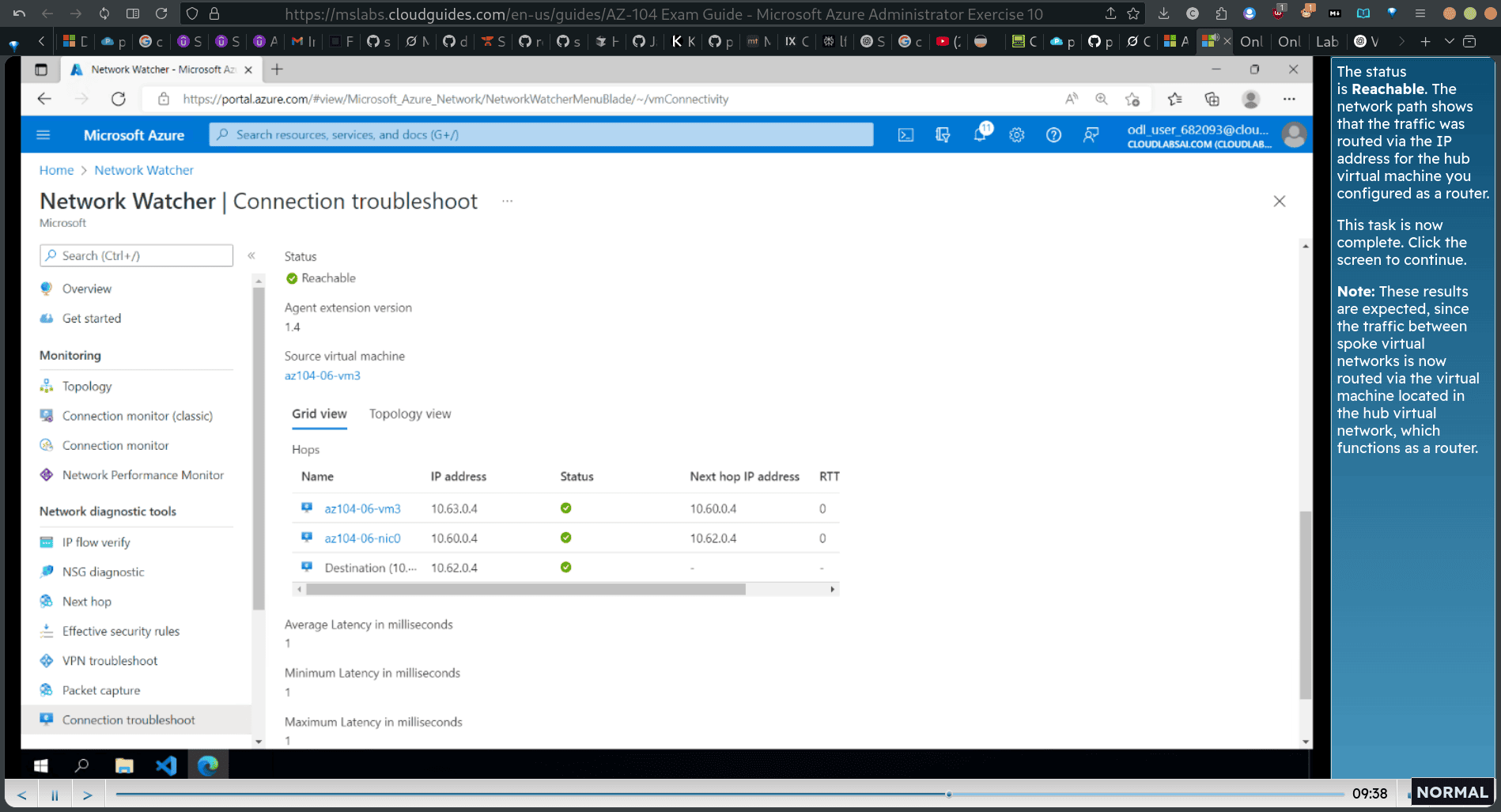The height and width of the screenshot is (812, 1501).
Task: Switch to the Topology view tab
Action: coord(410,414)
